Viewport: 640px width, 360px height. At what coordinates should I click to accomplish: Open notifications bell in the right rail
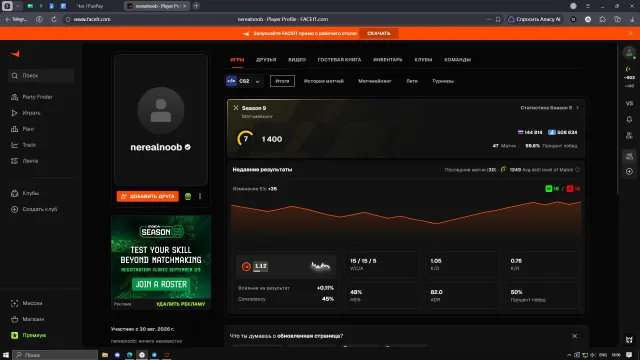click(629, 119)
